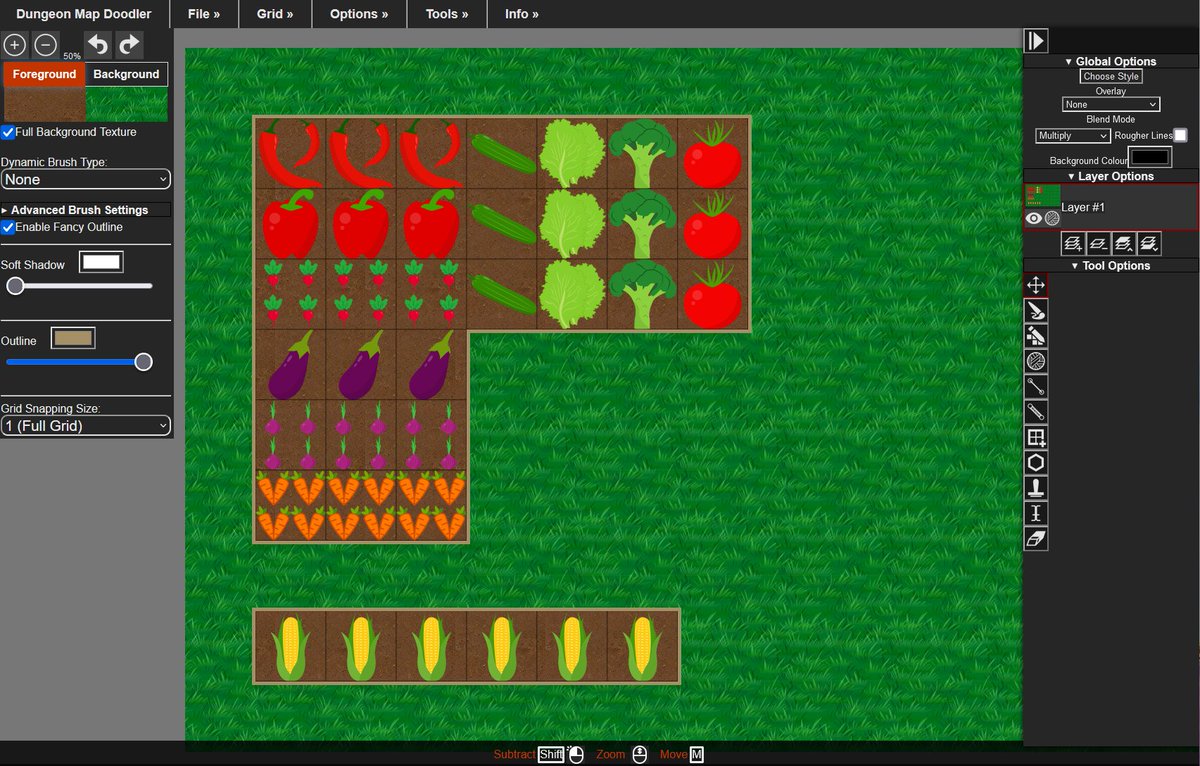Open the Overlay dropdown
1200x766 pixels.
click(1111, 104)
